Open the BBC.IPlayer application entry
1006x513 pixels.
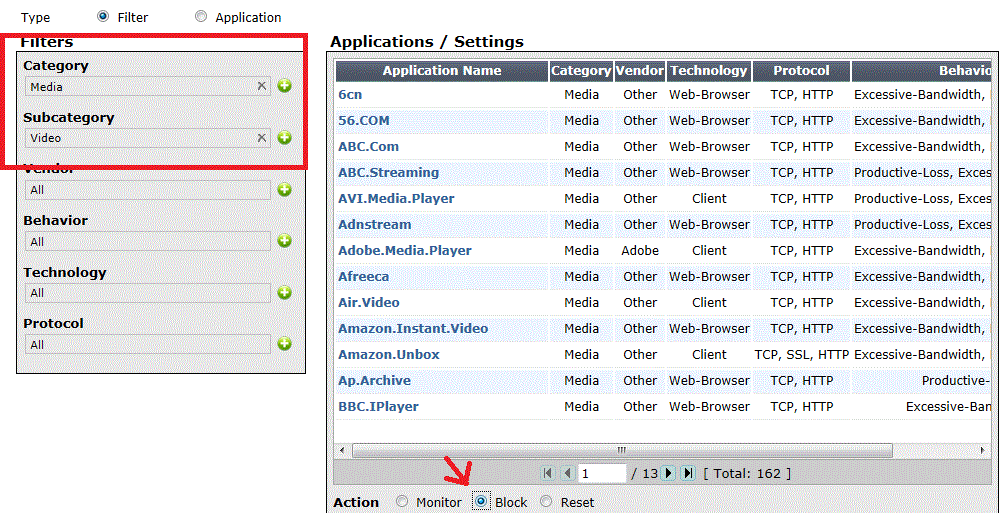coord(378,406)
